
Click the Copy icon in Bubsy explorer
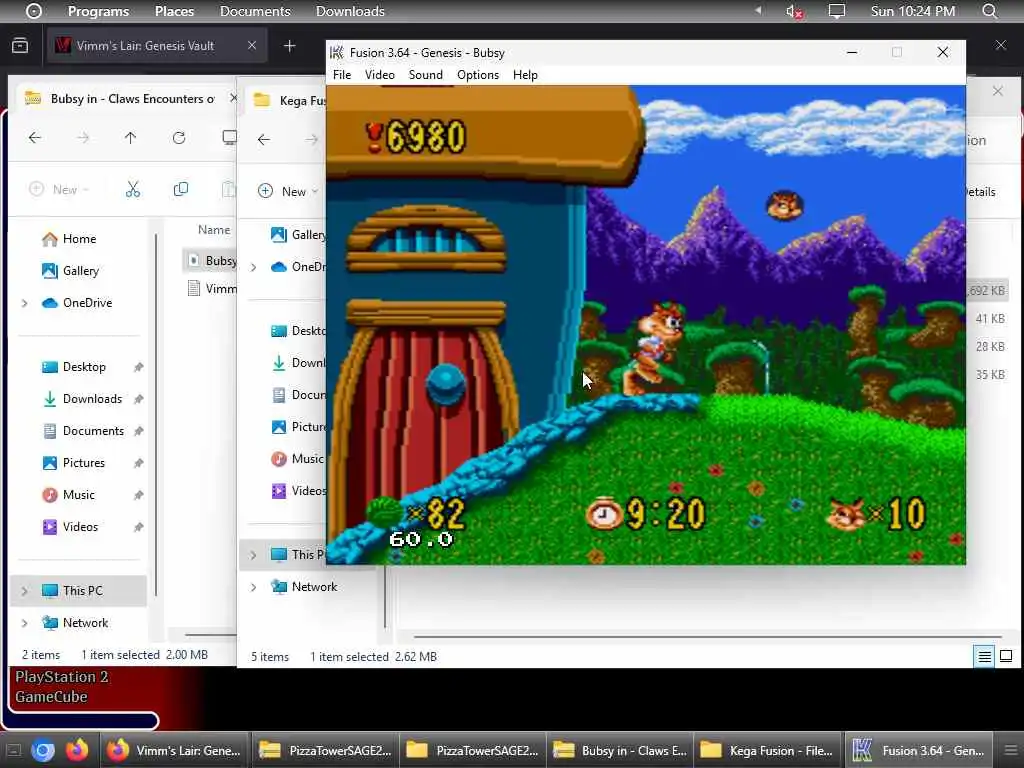181,189
